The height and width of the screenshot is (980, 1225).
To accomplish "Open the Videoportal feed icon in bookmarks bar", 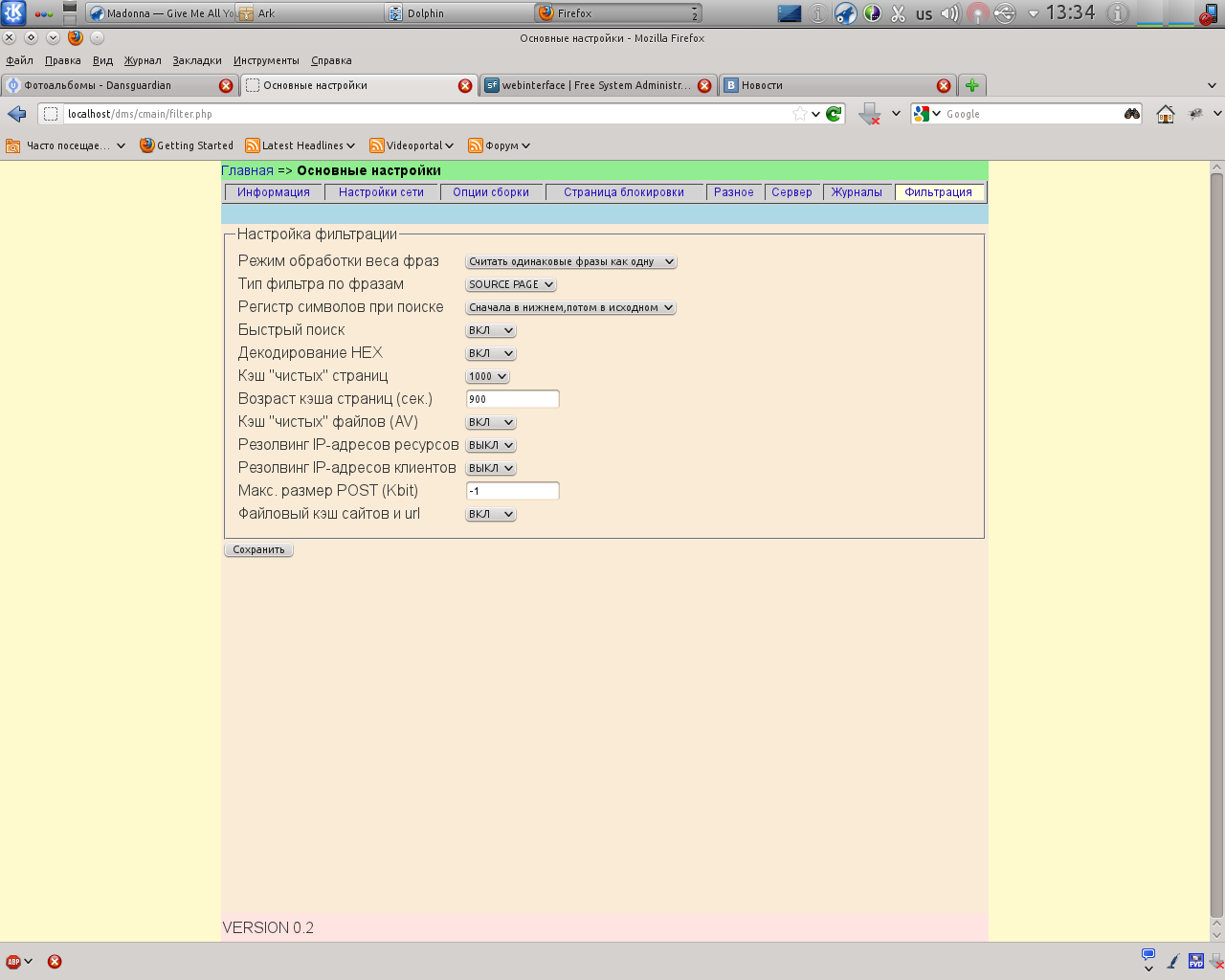I will [x=379, y=145].
